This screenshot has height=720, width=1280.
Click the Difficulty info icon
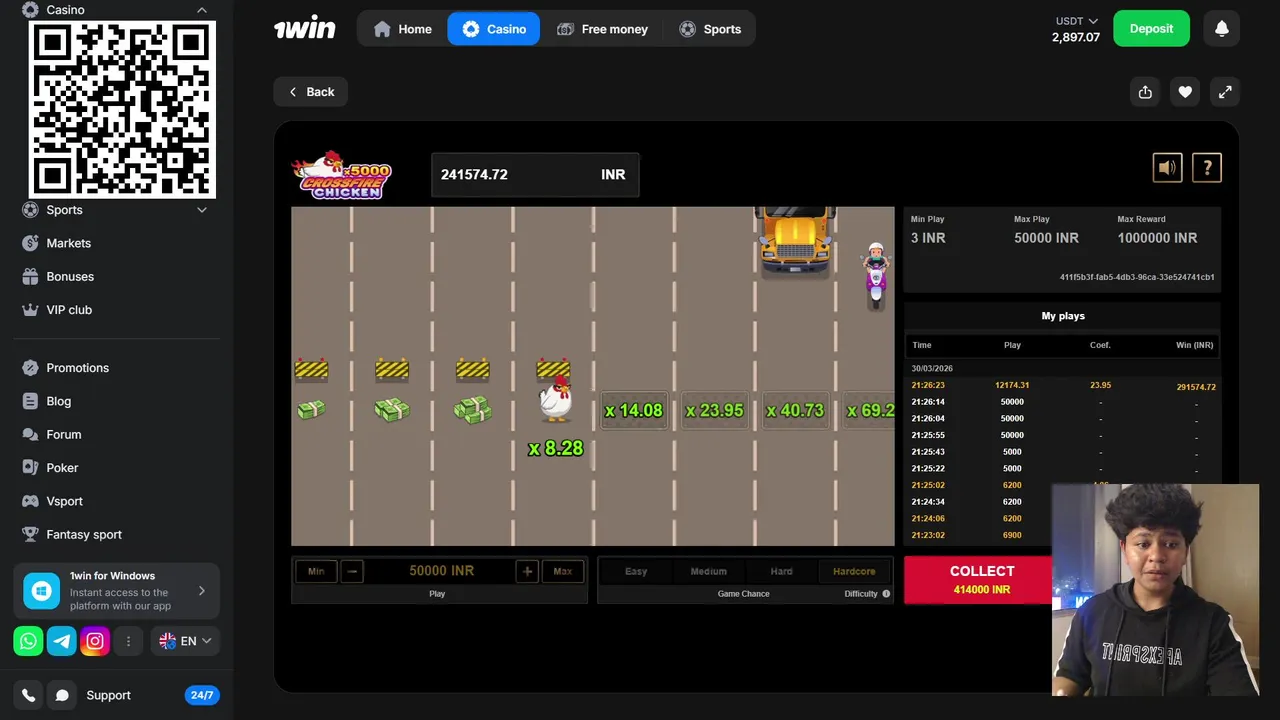(886, 594)
